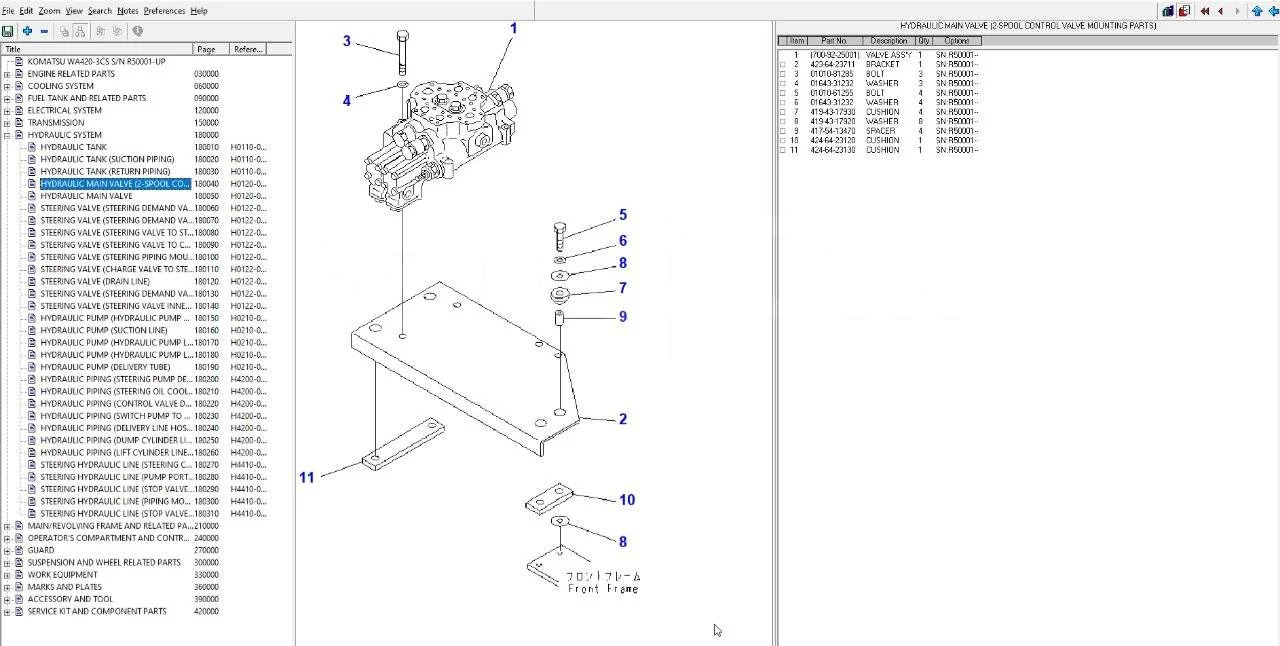Click the gray right arrow icon

coord(1237,11)
